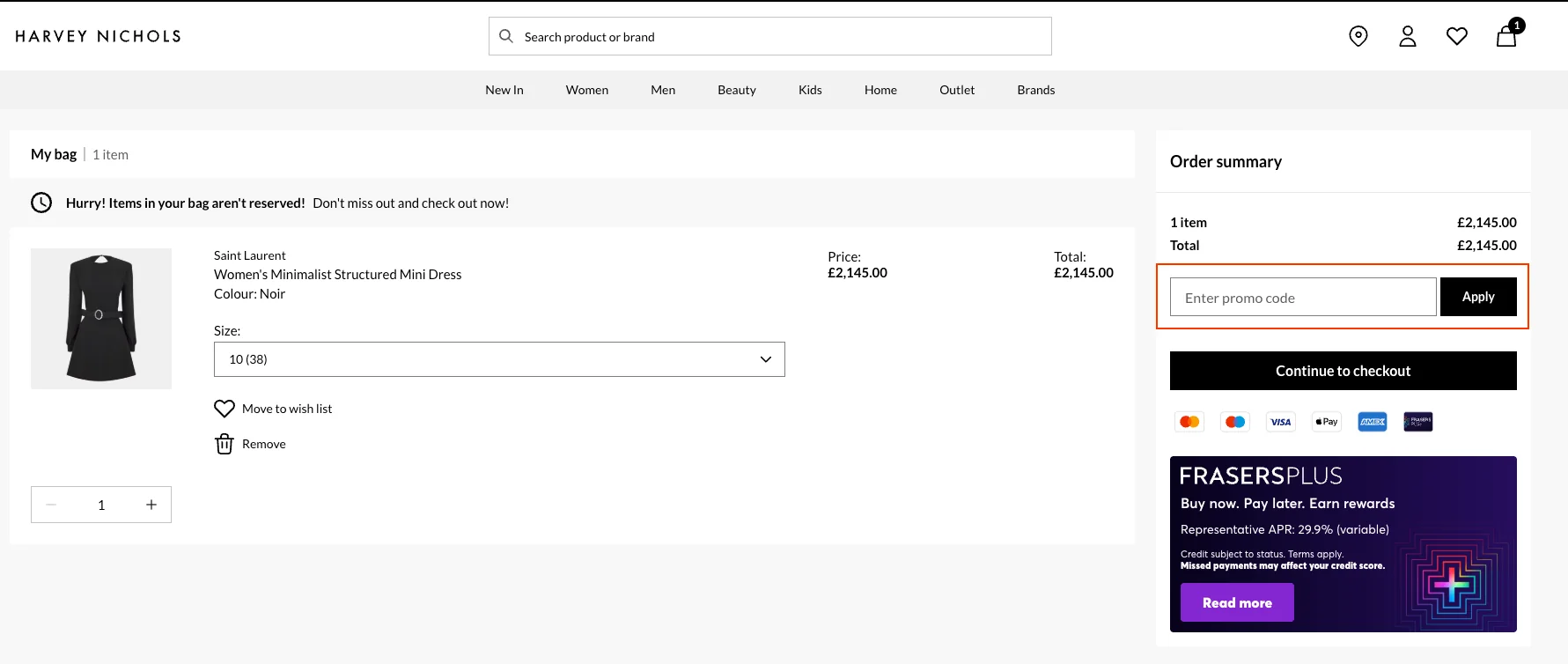The height and width of the screenshot is (664, 1568).
Task: Expand the size 10 (38) dropdown
Action: 499,359
